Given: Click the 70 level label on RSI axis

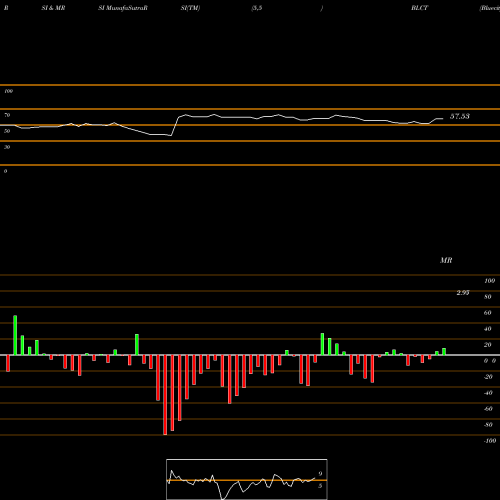Looking at the screenshot, I should click(7, 115).
